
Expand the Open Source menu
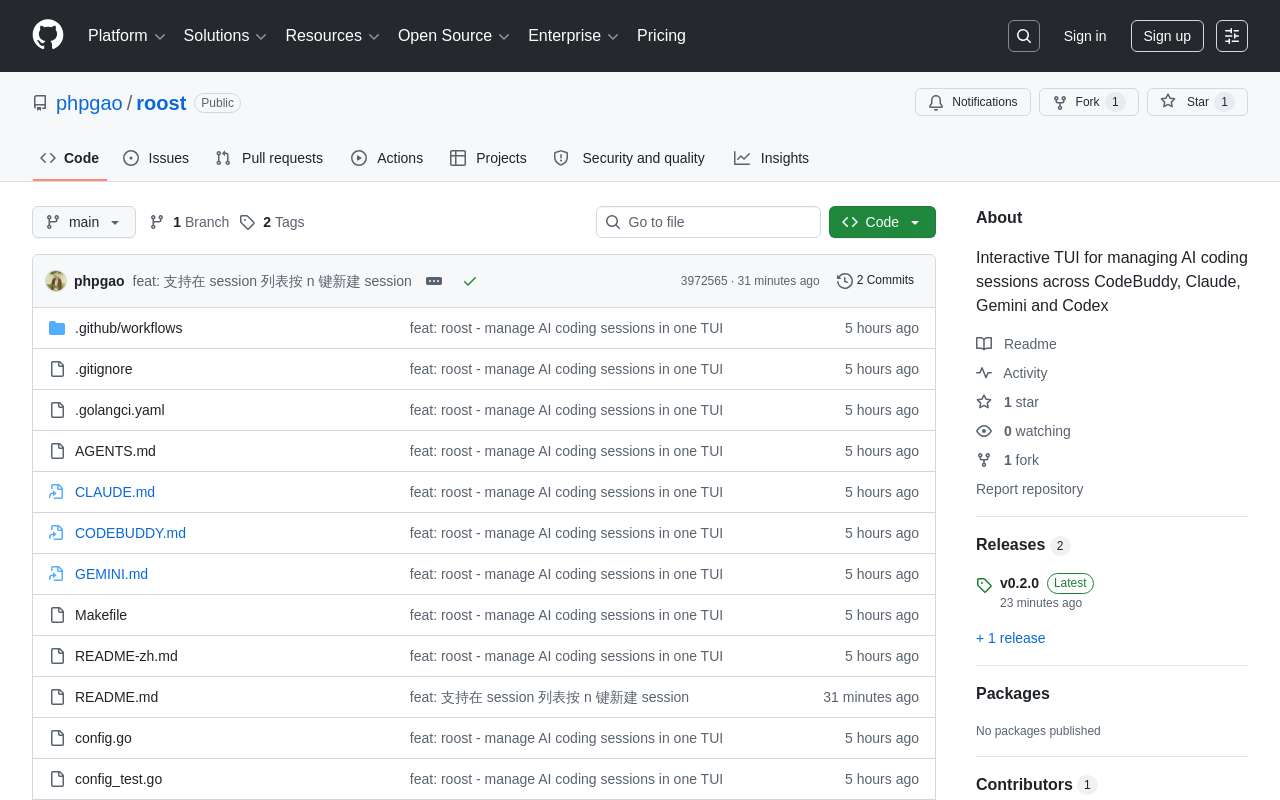[x=453, y=36]
